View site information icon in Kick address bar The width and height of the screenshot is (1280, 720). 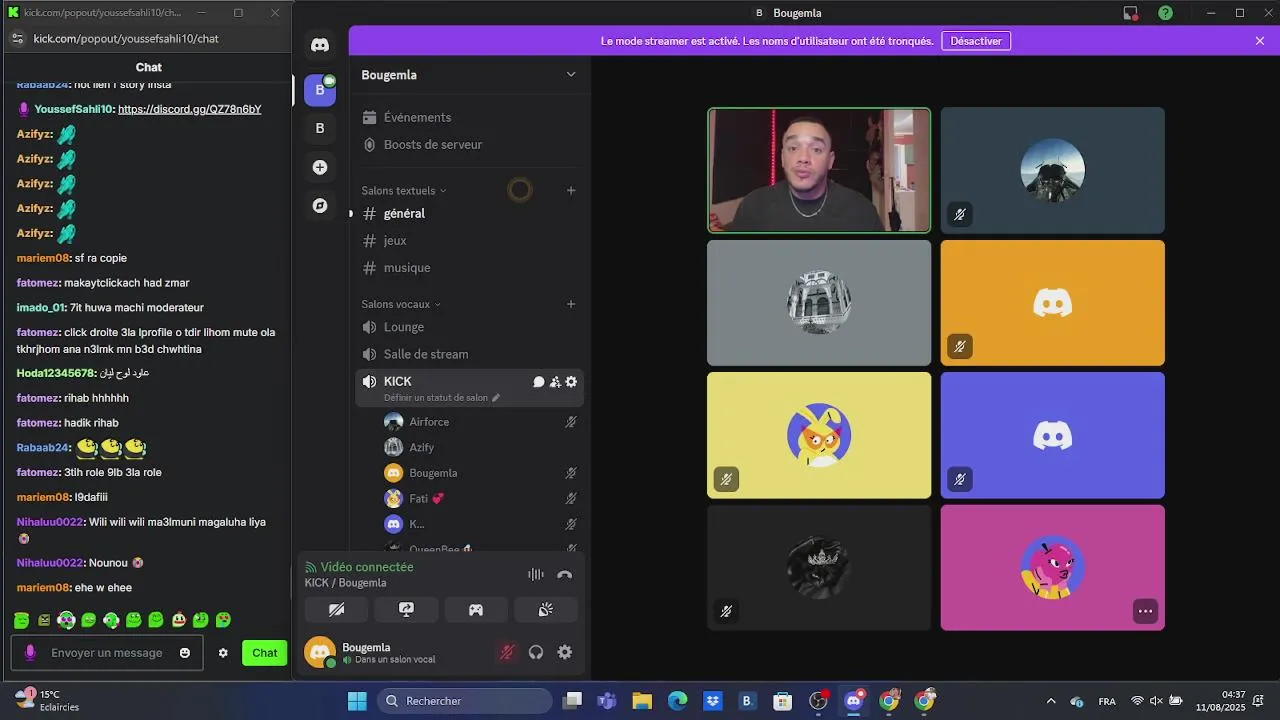[x=17, y=39]
